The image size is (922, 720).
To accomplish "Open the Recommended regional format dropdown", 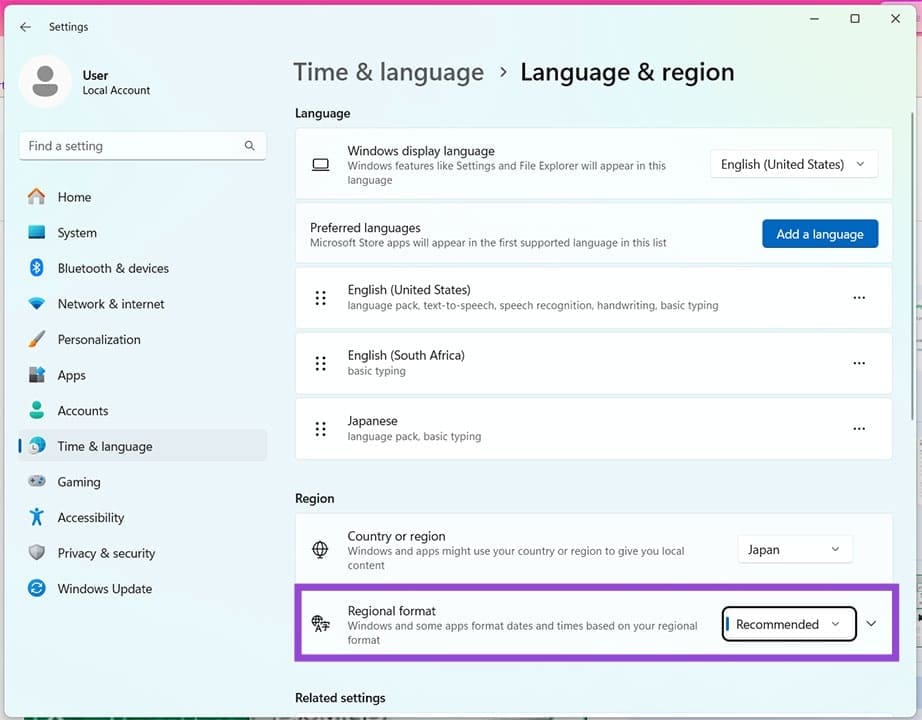I will pos(788,624).
